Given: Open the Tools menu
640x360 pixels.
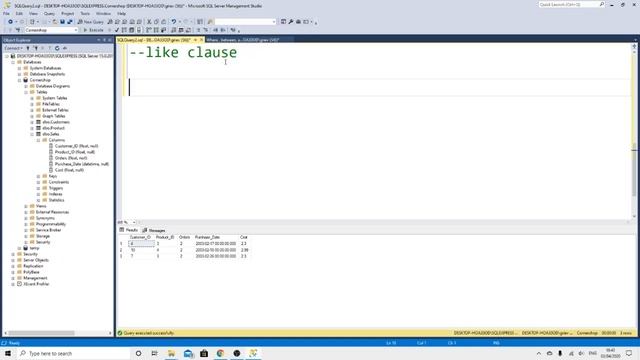Looking at the screenshot, I should click(x=85, y=13).
